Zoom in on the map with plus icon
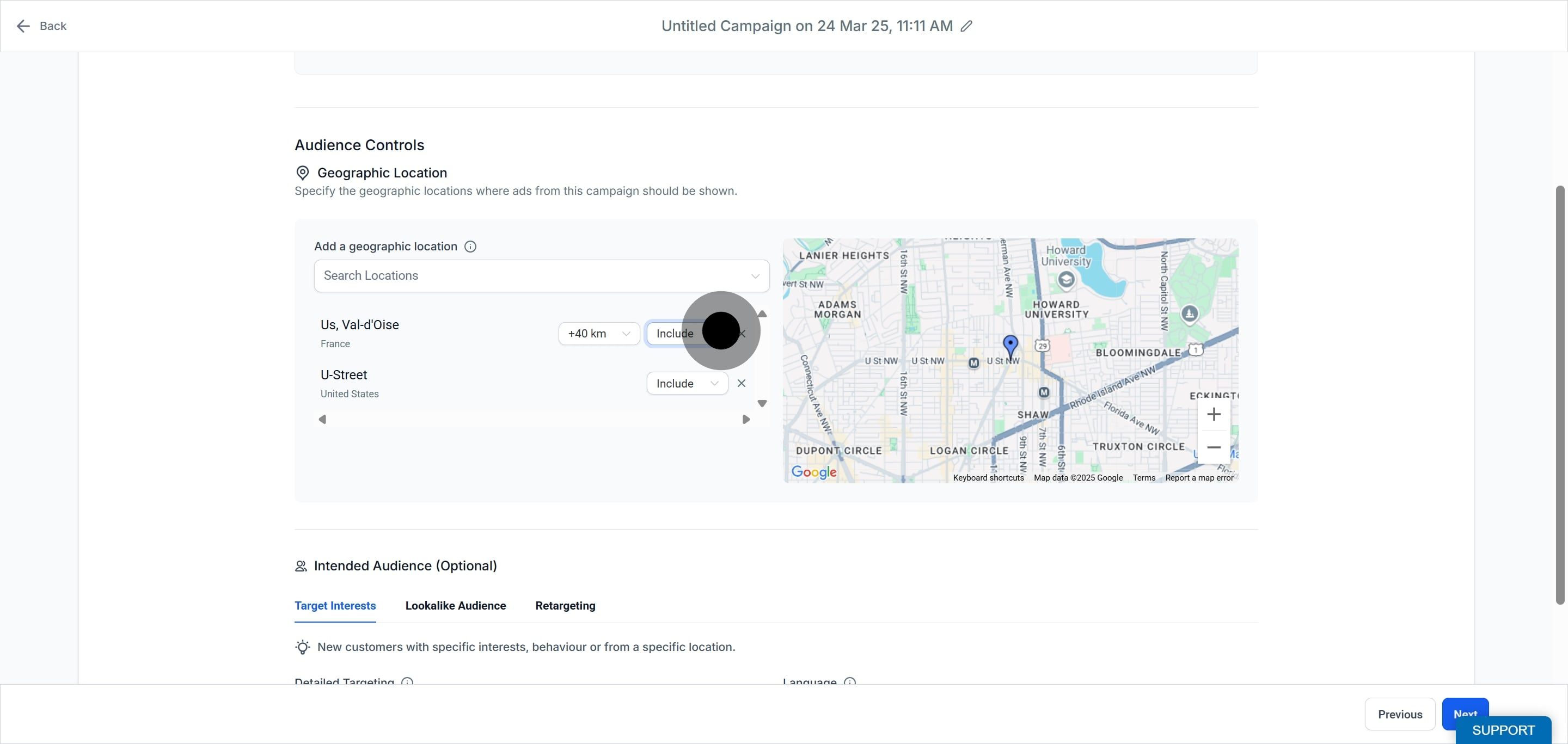 tap(1214, 414)
